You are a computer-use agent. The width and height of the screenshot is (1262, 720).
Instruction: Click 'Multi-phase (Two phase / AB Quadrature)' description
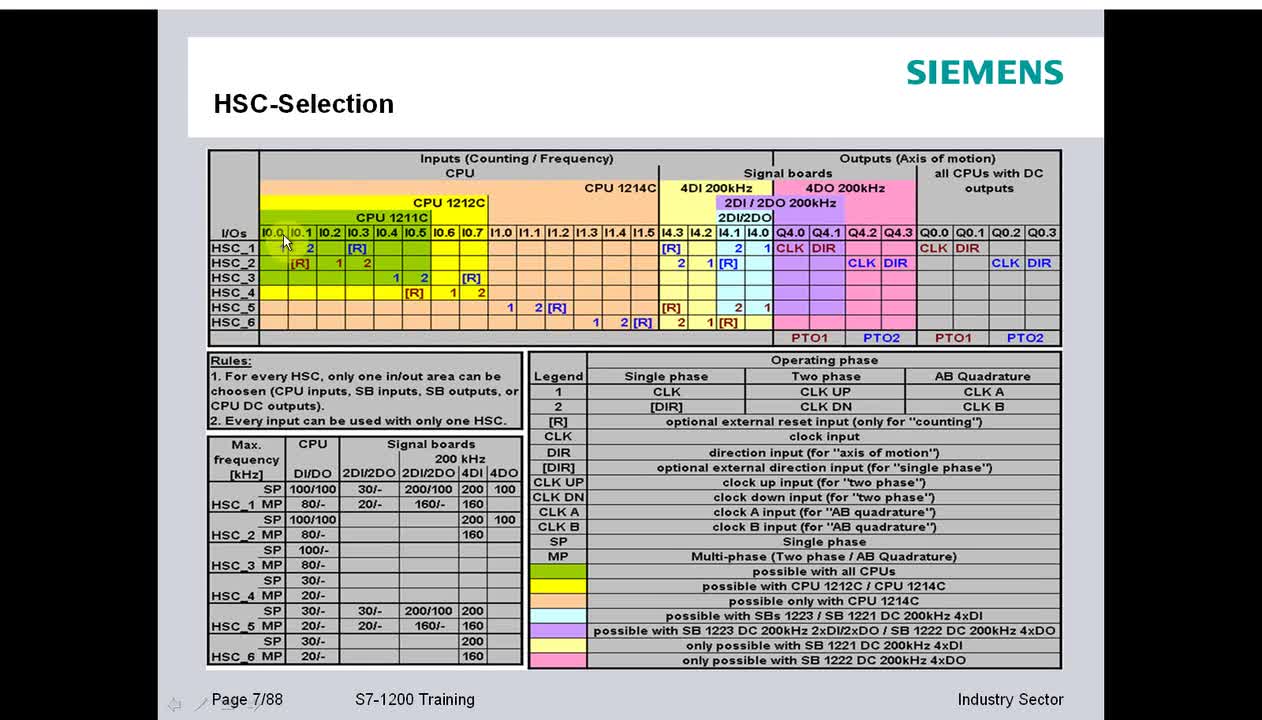(x=824, y=557)
